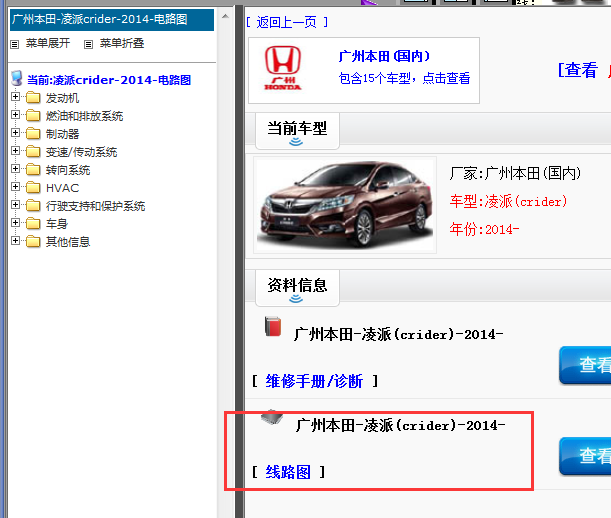The height and width of the screenshot is (518, 611).
Task: Expand the 其他信息 tree node
Action: point(16,240)
